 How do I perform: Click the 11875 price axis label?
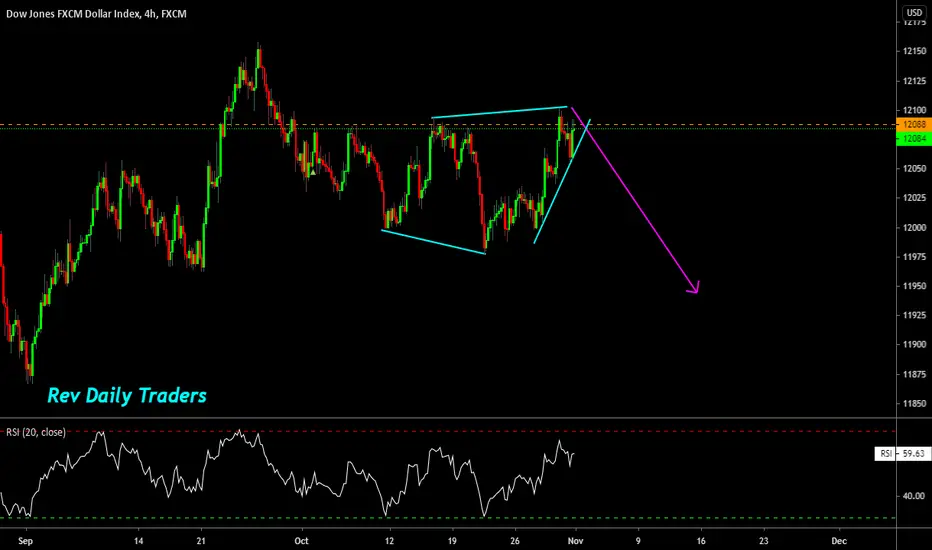tap(914, 375)
